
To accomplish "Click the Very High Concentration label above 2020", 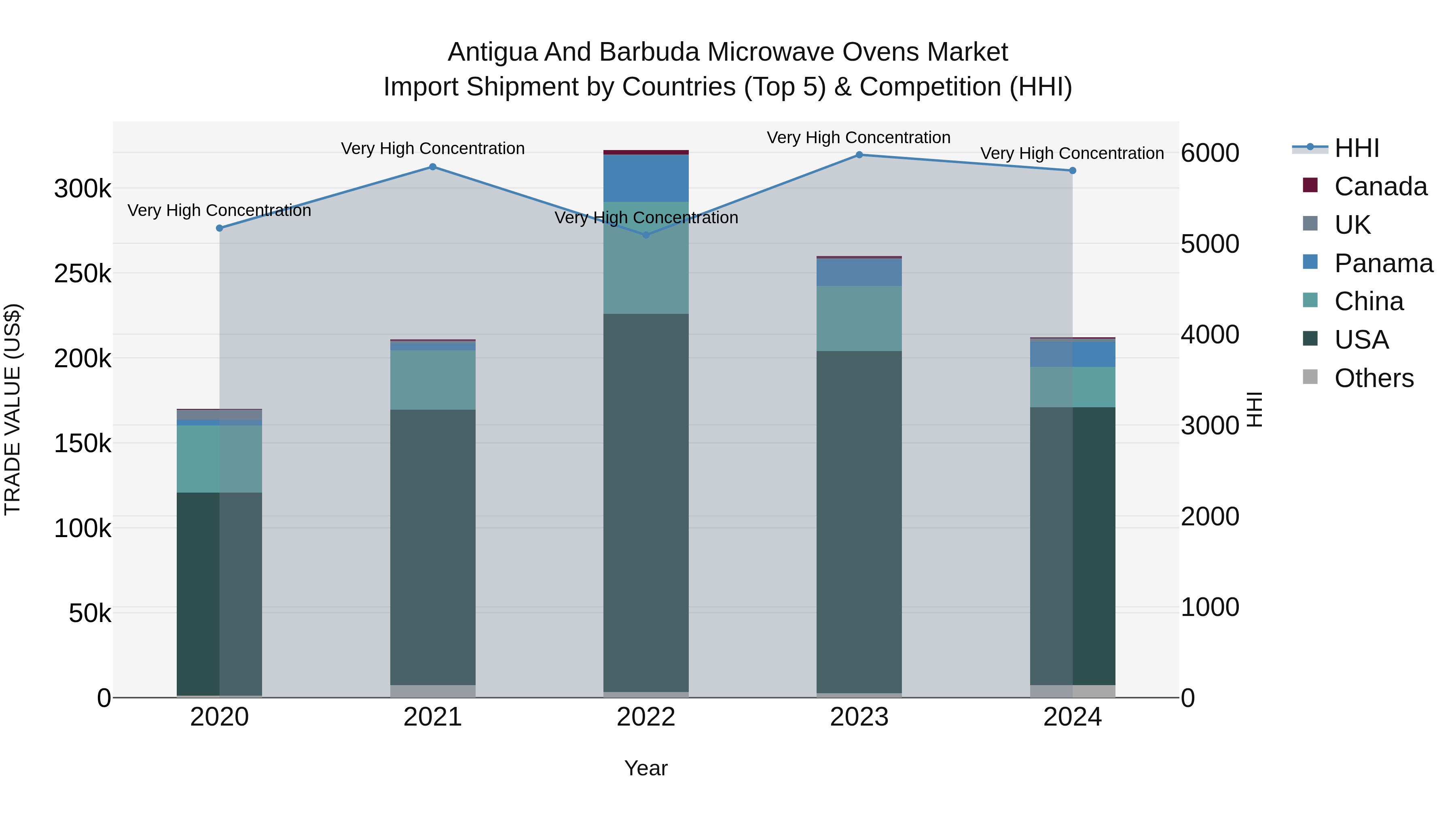I will (219, 210).
